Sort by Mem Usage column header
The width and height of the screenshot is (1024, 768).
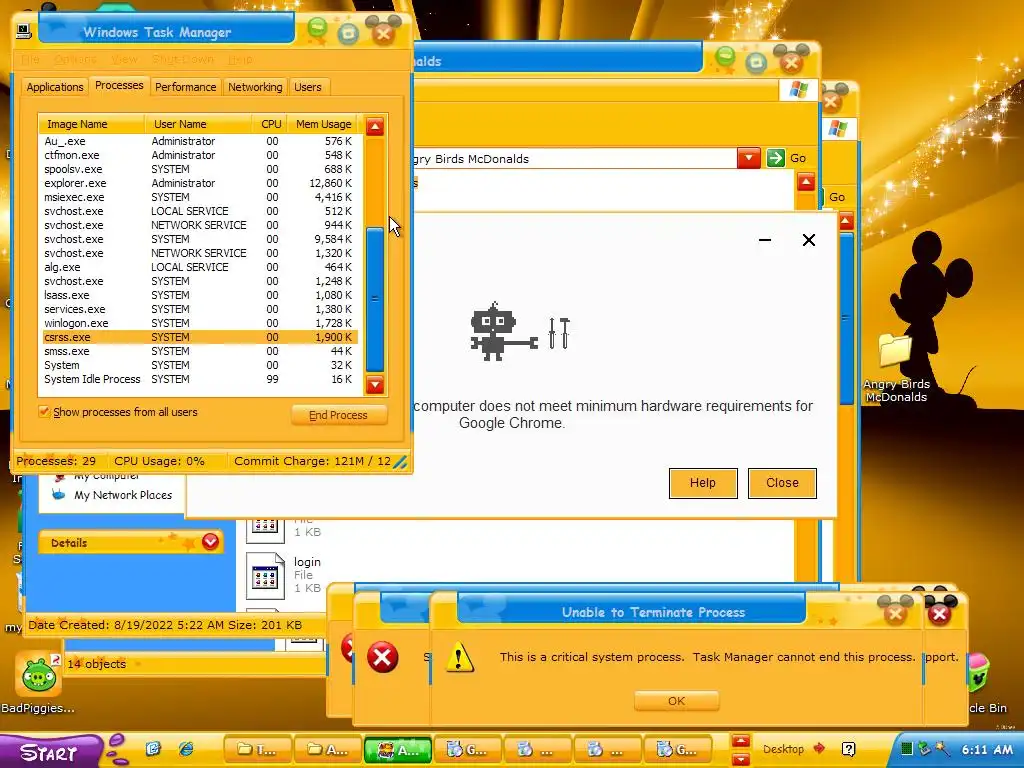323,124
